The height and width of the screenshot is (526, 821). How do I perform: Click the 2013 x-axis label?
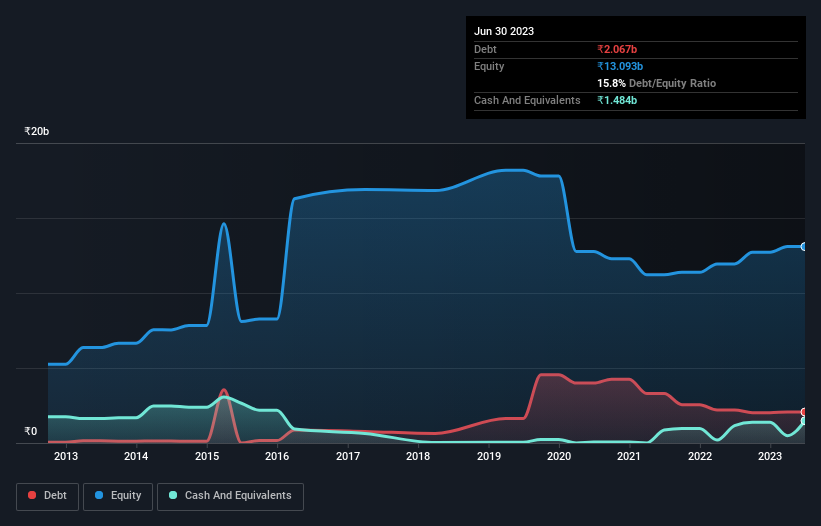(x=66, y=456)
